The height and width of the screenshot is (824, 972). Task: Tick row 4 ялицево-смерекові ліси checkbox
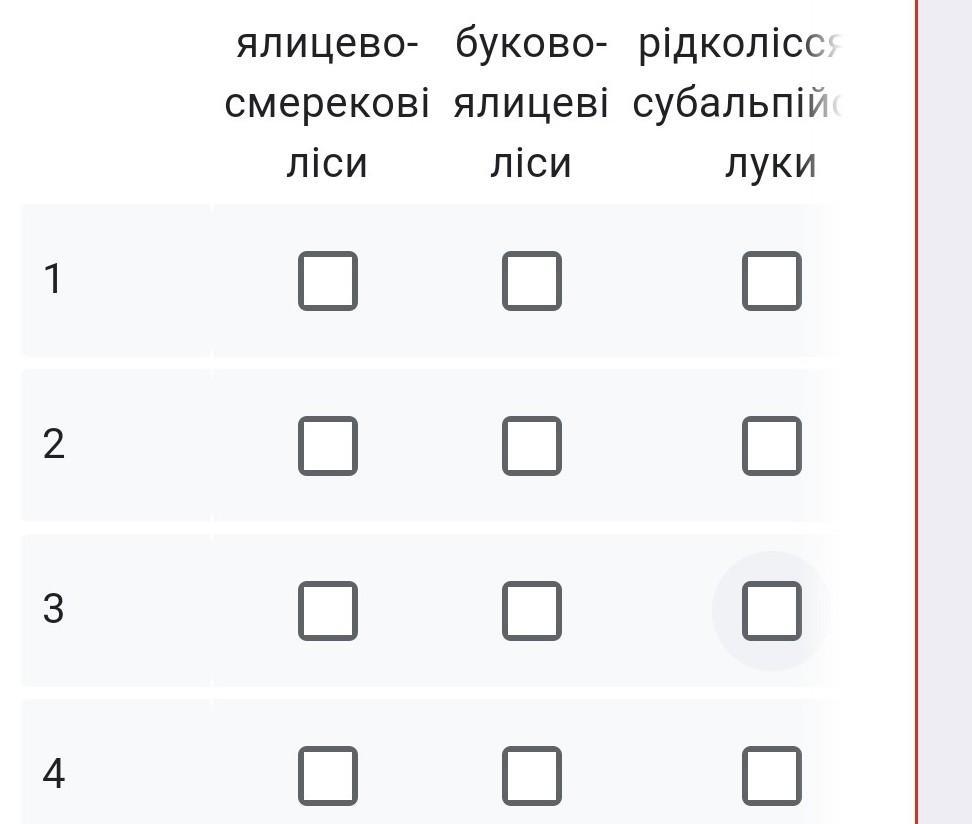tap(327, 775)
